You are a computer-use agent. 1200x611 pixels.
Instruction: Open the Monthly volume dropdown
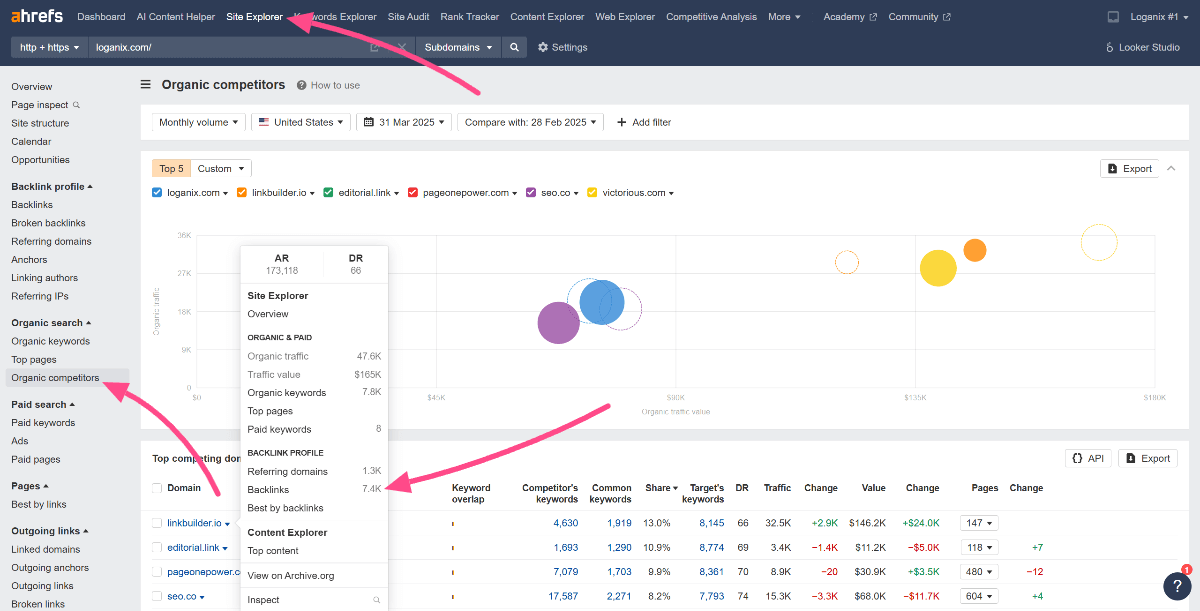[x=199, y=122]
